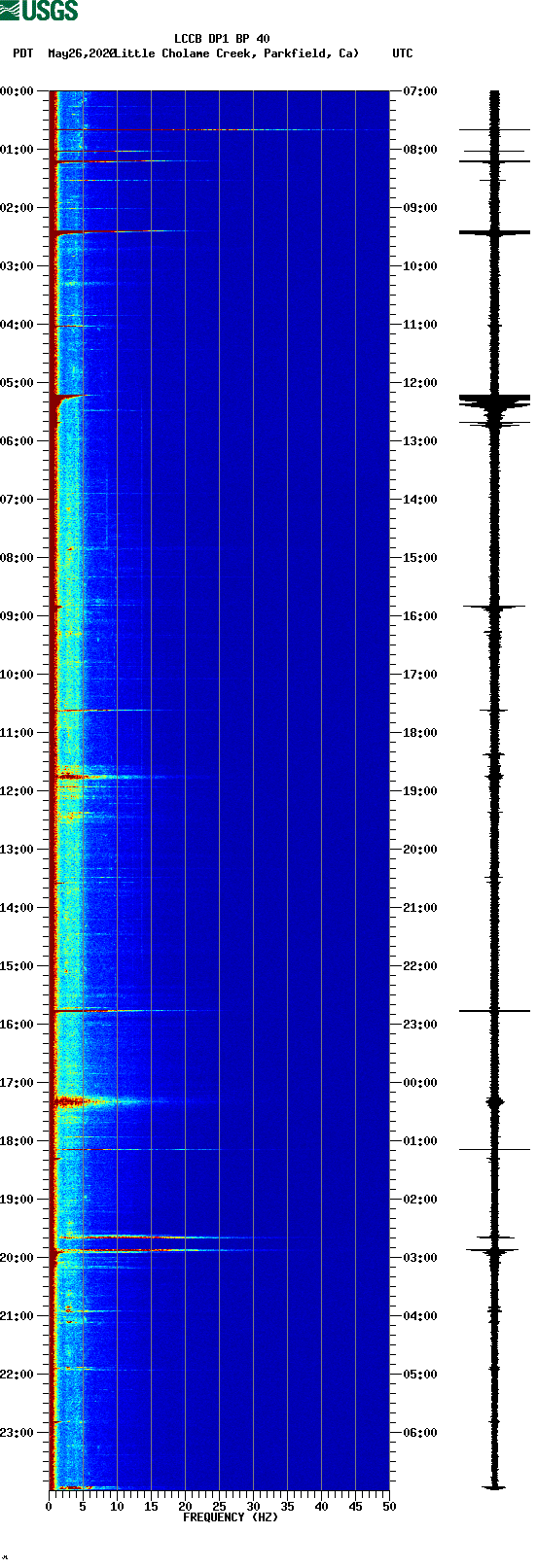This screenshot has width=537, height=1568.
Task: Click the 03:00 UTC label on right axis
Action: coord(420,1258)
